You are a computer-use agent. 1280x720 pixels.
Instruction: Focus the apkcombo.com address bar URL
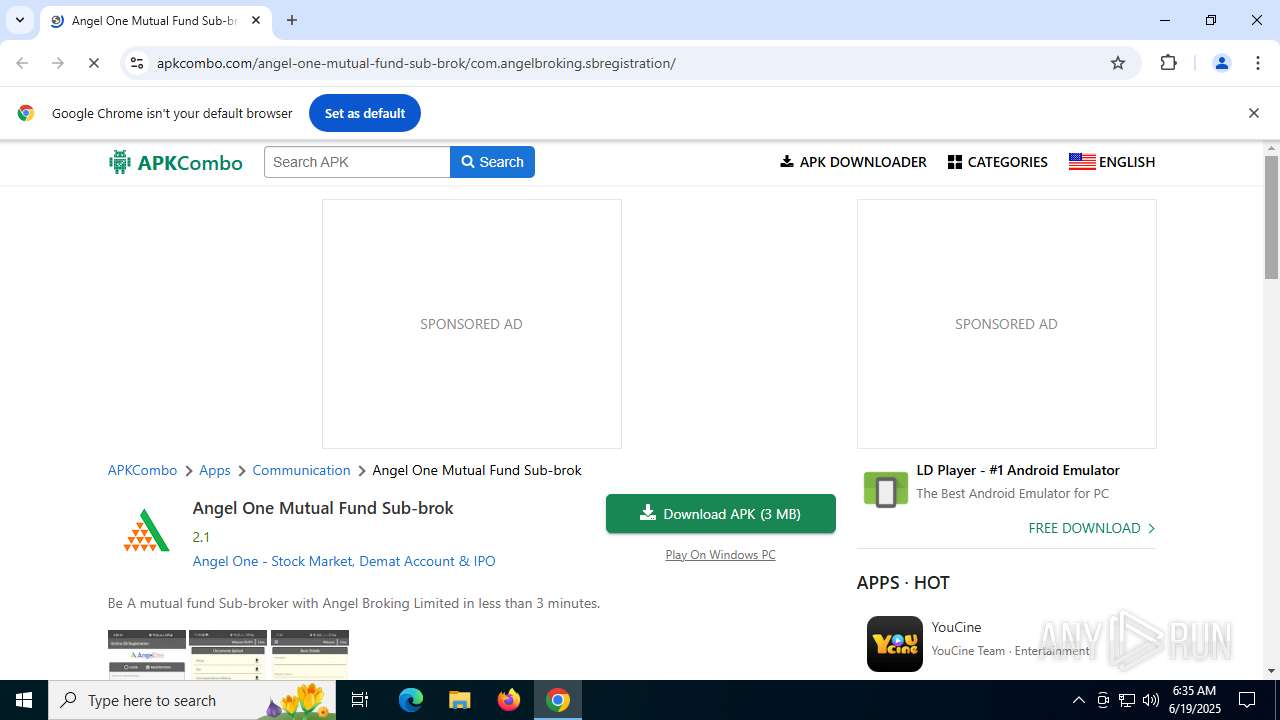(x=416, y=63)
